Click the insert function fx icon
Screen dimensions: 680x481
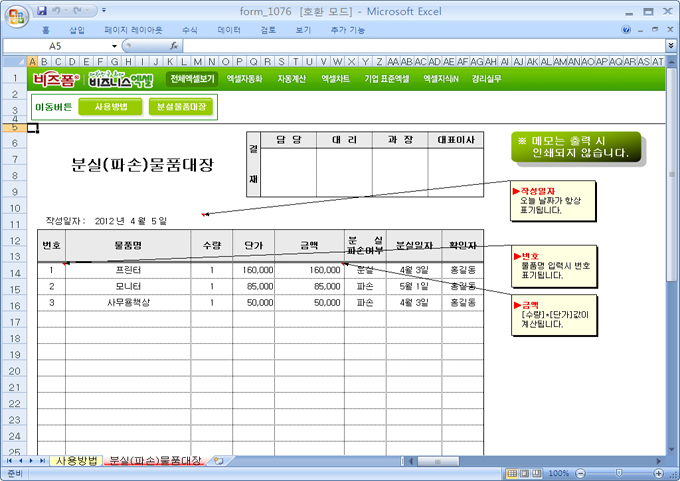[174, 46]
